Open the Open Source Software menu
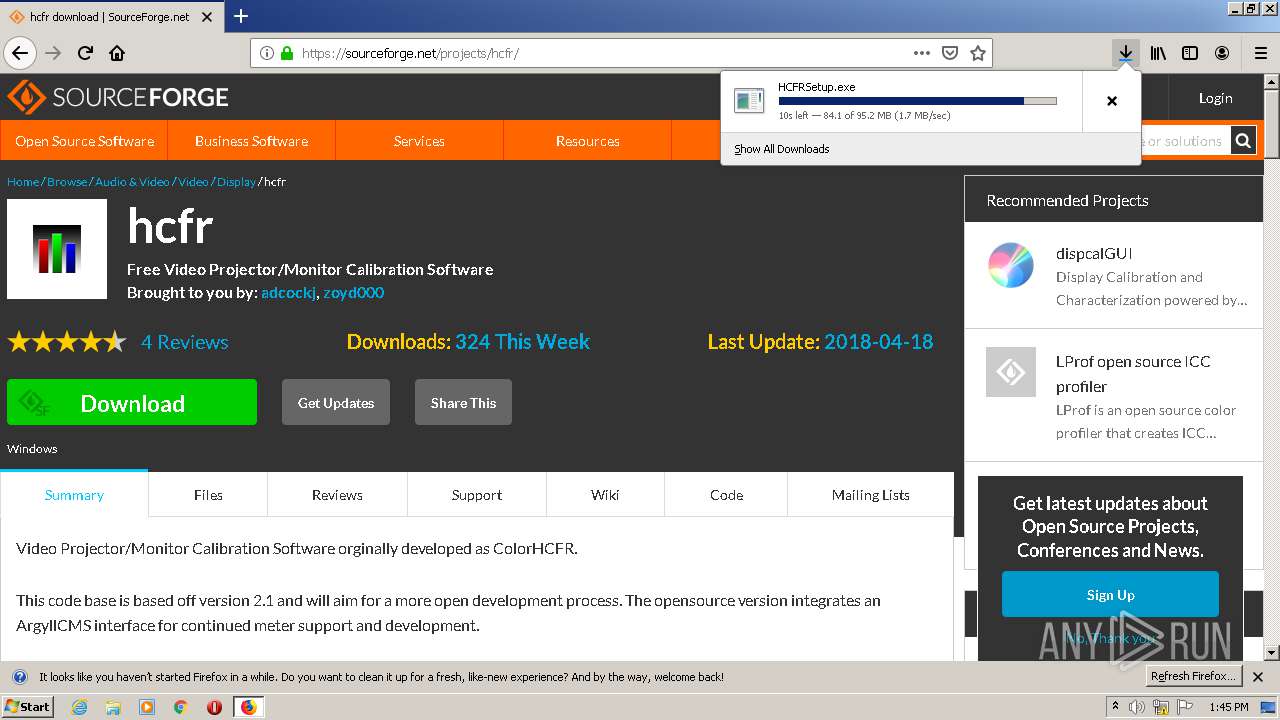 84,141
